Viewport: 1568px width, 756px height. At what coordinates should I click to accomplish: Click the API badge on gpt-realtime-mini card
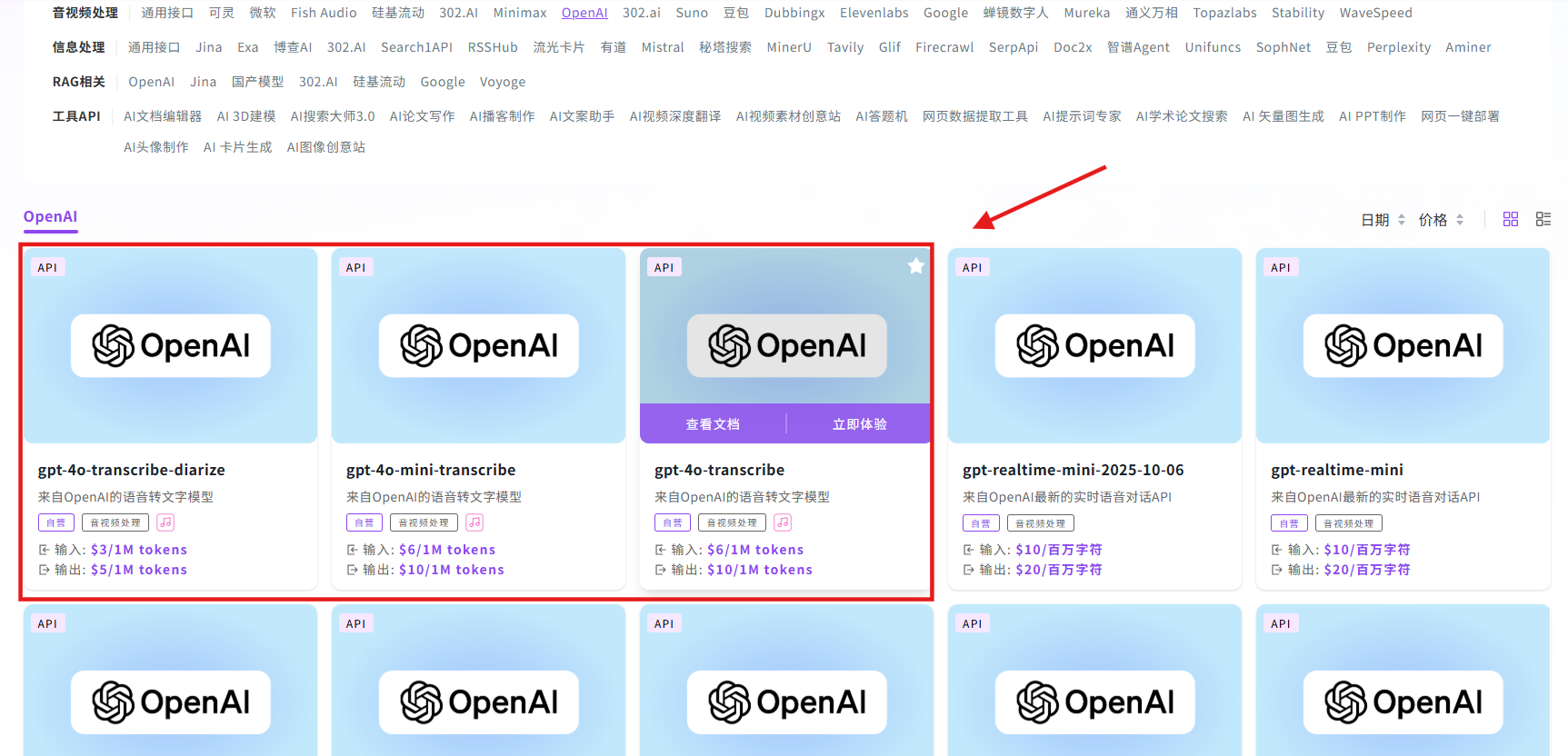1280,267
